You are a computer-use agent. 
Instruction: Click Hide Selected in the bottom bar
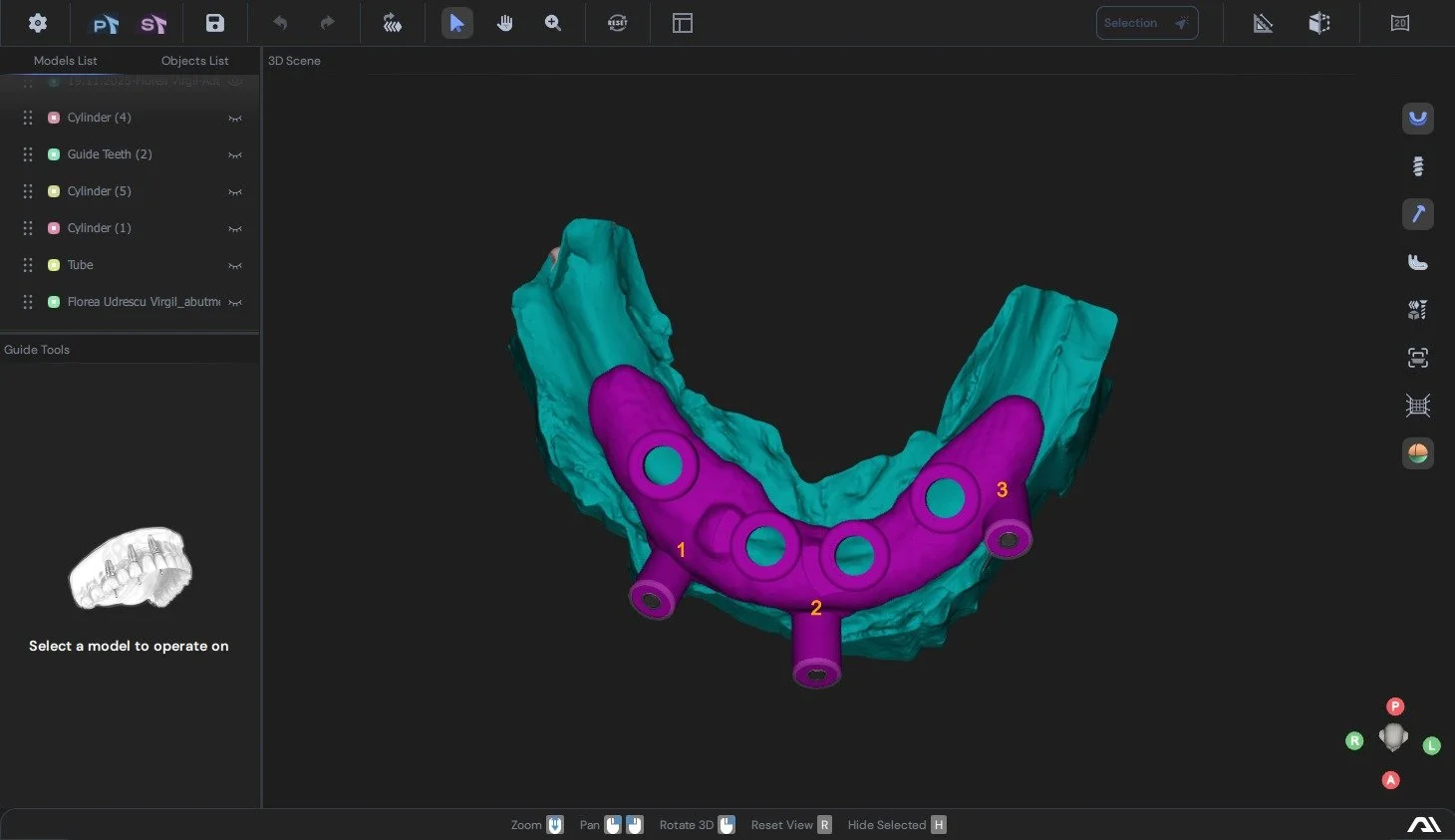point(886,824)
